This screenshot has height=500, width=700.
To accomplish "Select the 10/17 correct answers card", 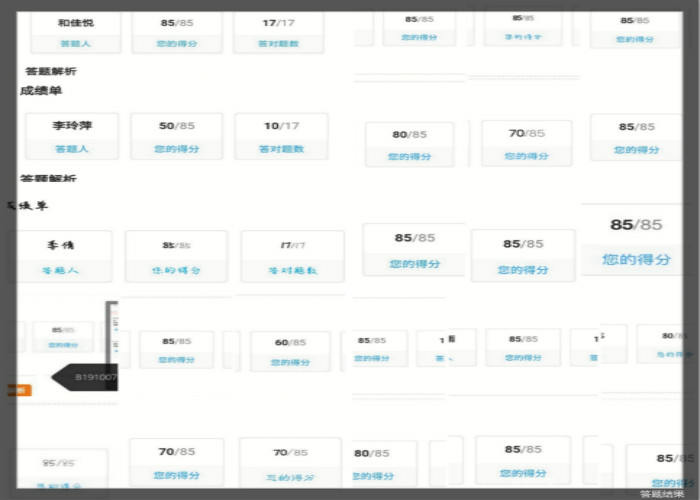I will [281, 136].
